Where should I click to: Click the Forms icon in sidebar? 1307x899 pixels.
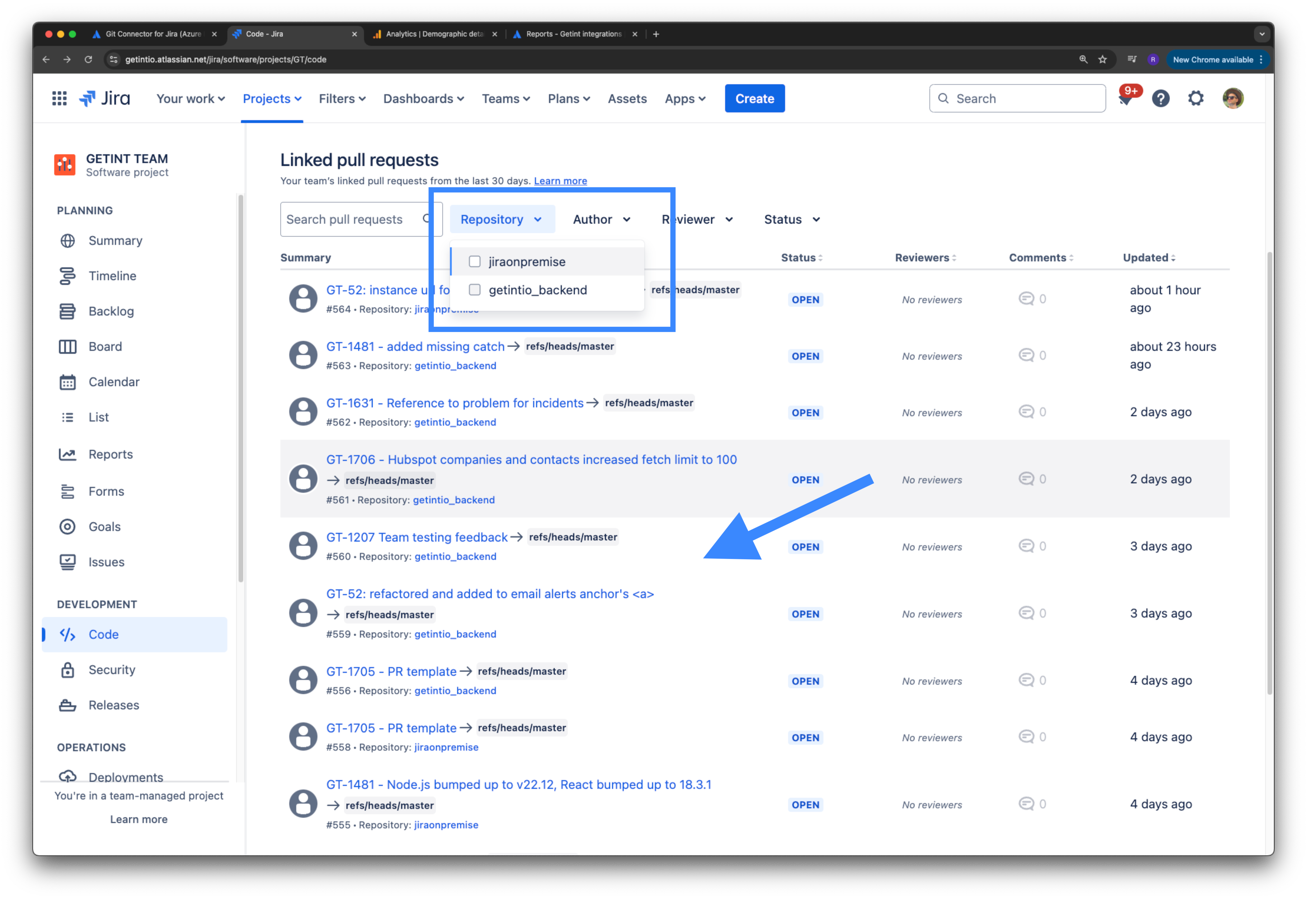(68, 491)
